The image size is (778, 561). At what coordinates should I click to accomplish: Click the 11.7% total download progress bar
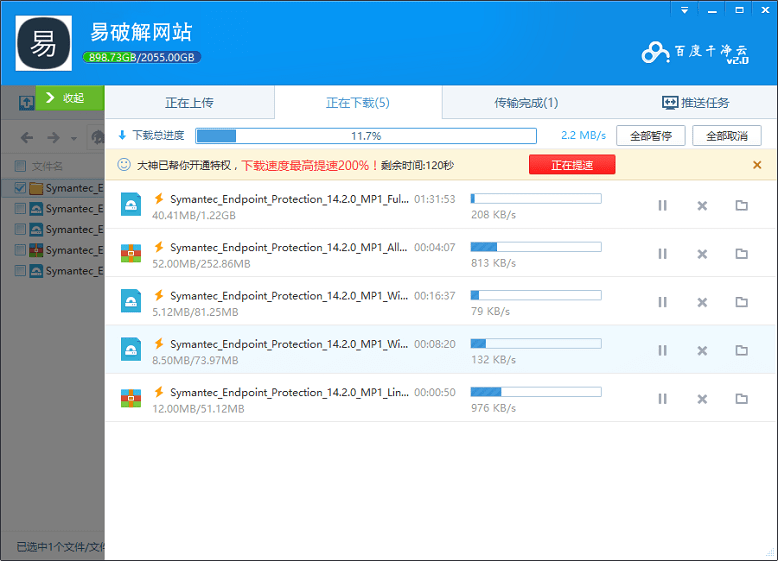click(x=365, y=136)
